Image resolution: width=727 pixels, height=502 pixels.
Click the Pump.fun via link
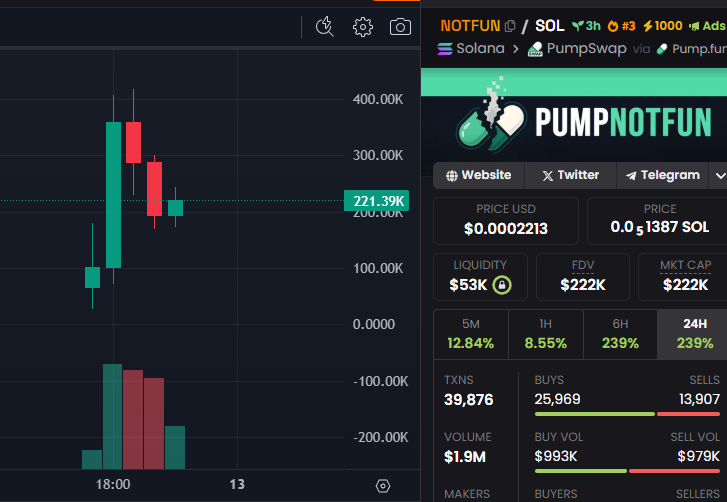click(699, 49)
